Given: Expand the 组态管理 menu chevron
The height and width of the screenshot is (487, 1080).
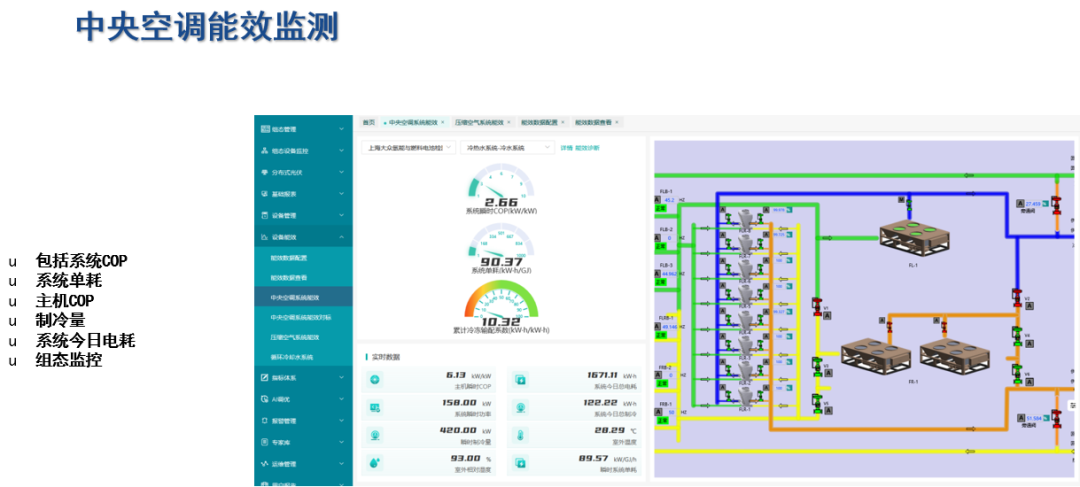Looking at the screenshot, I should (x=341, y=129).
